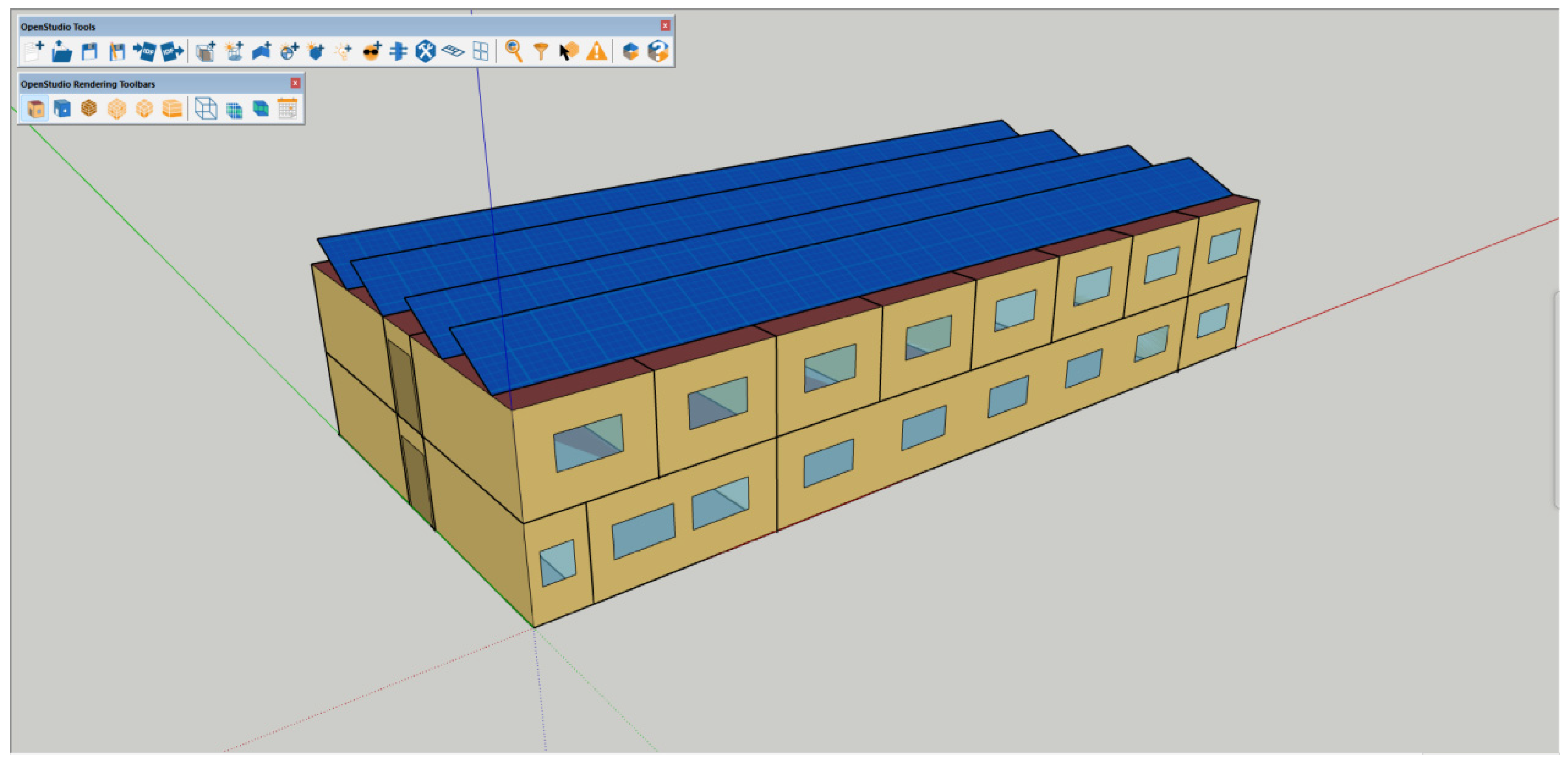Screen dimensions: 1568x766
Task: Render by Thermal Zone
Action: click(144, 109)
